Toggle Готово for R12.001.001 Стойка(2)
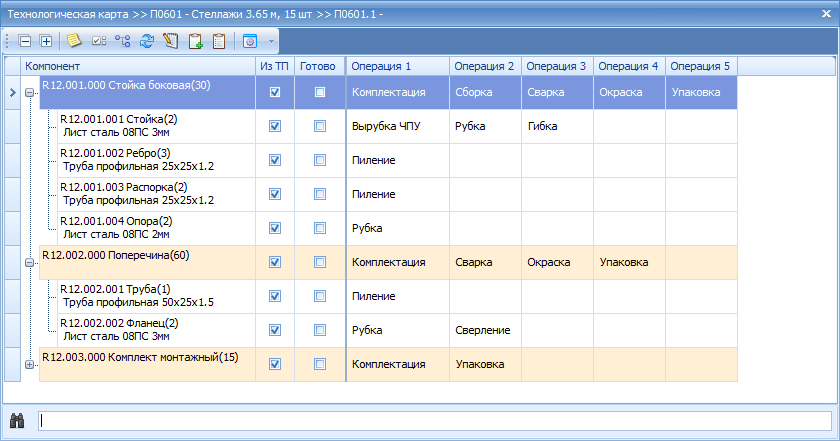This screenshot has width=840, height=441. (320, 126)
